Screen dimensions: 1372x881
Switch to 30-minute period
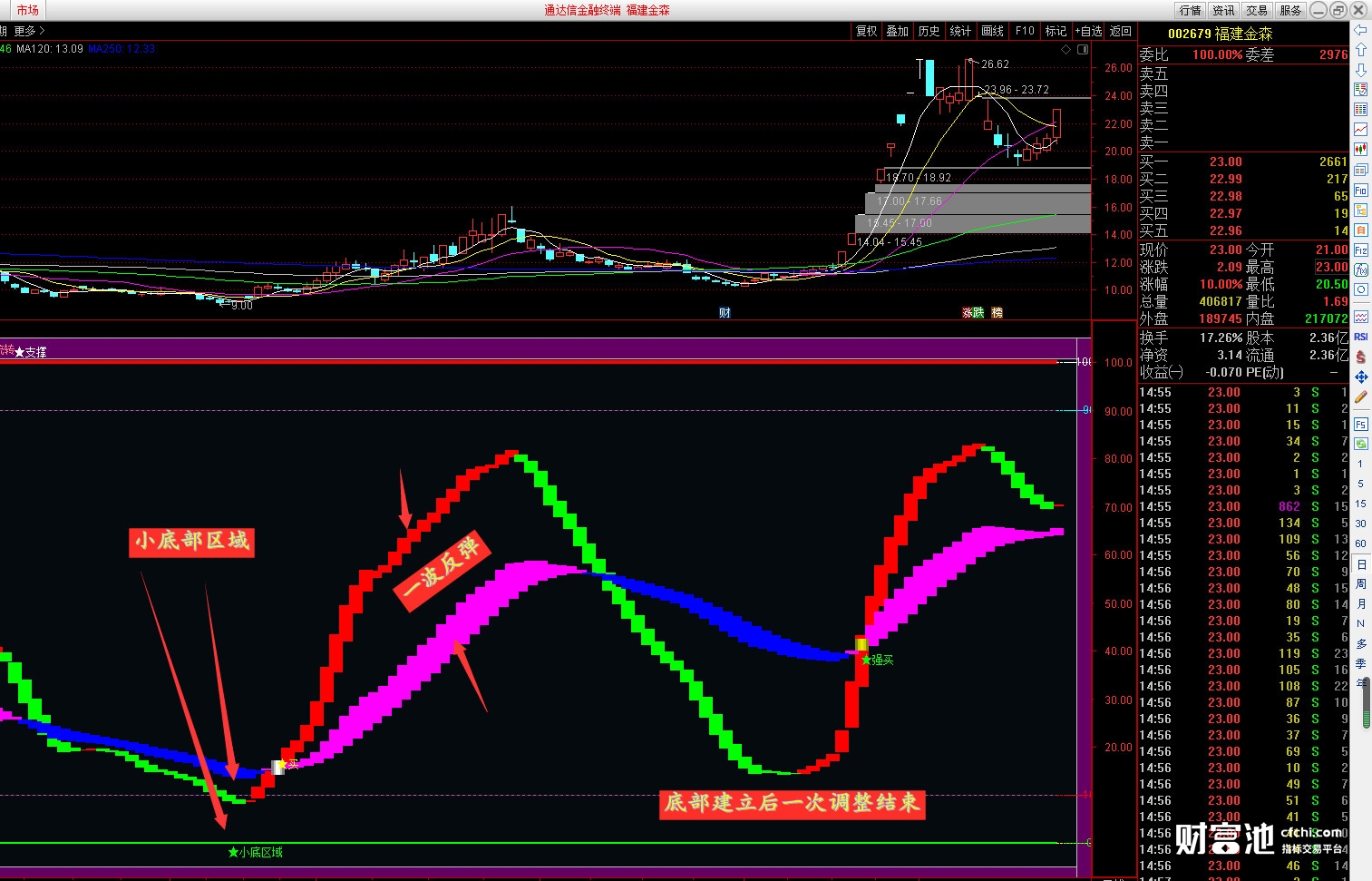1360,524
